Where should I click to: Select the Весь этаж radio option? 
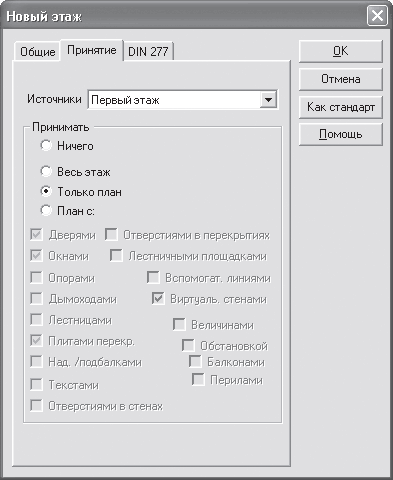pos(46,172)
